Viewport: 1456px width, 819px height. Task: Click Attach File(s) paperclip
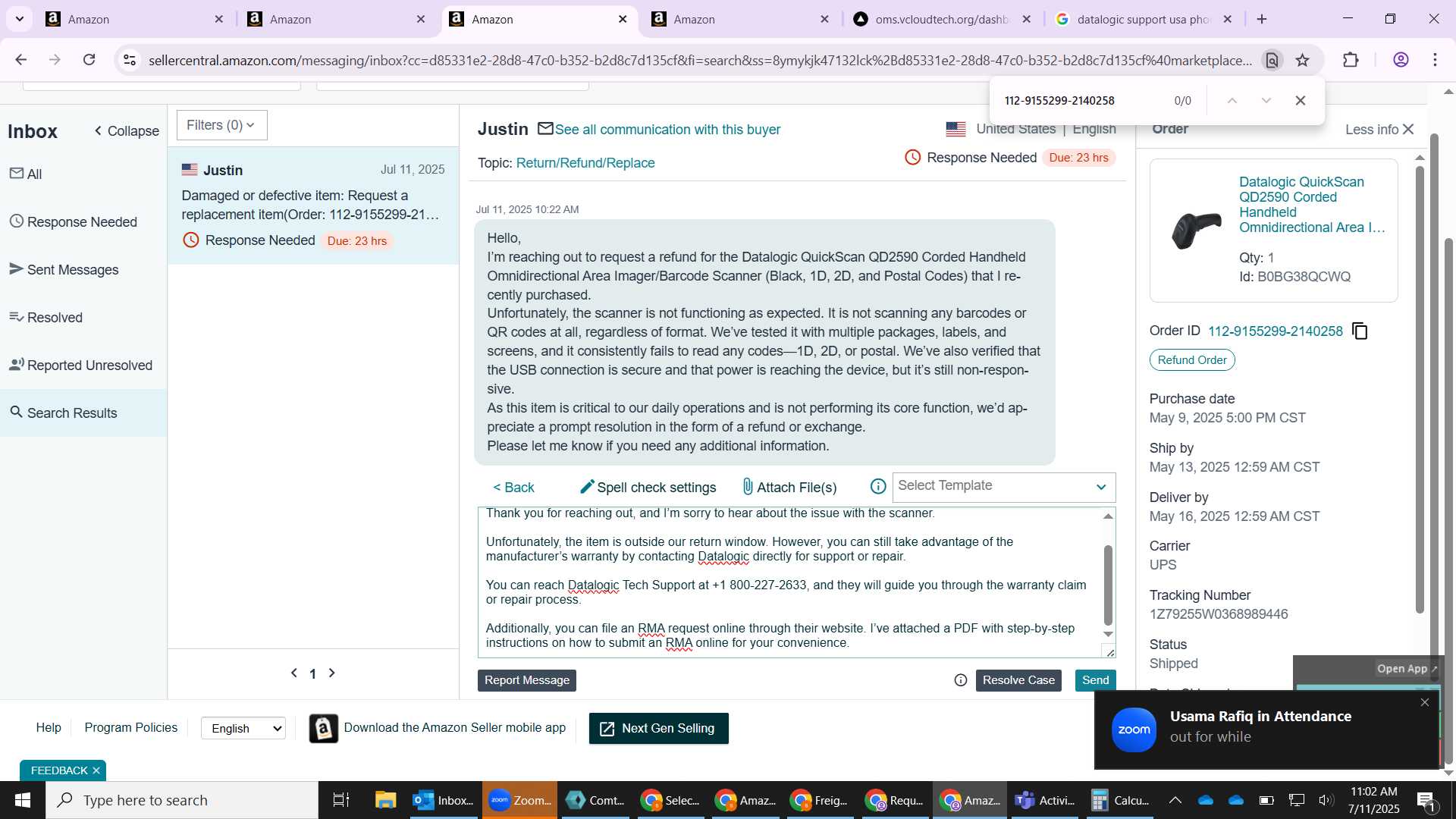789,487
